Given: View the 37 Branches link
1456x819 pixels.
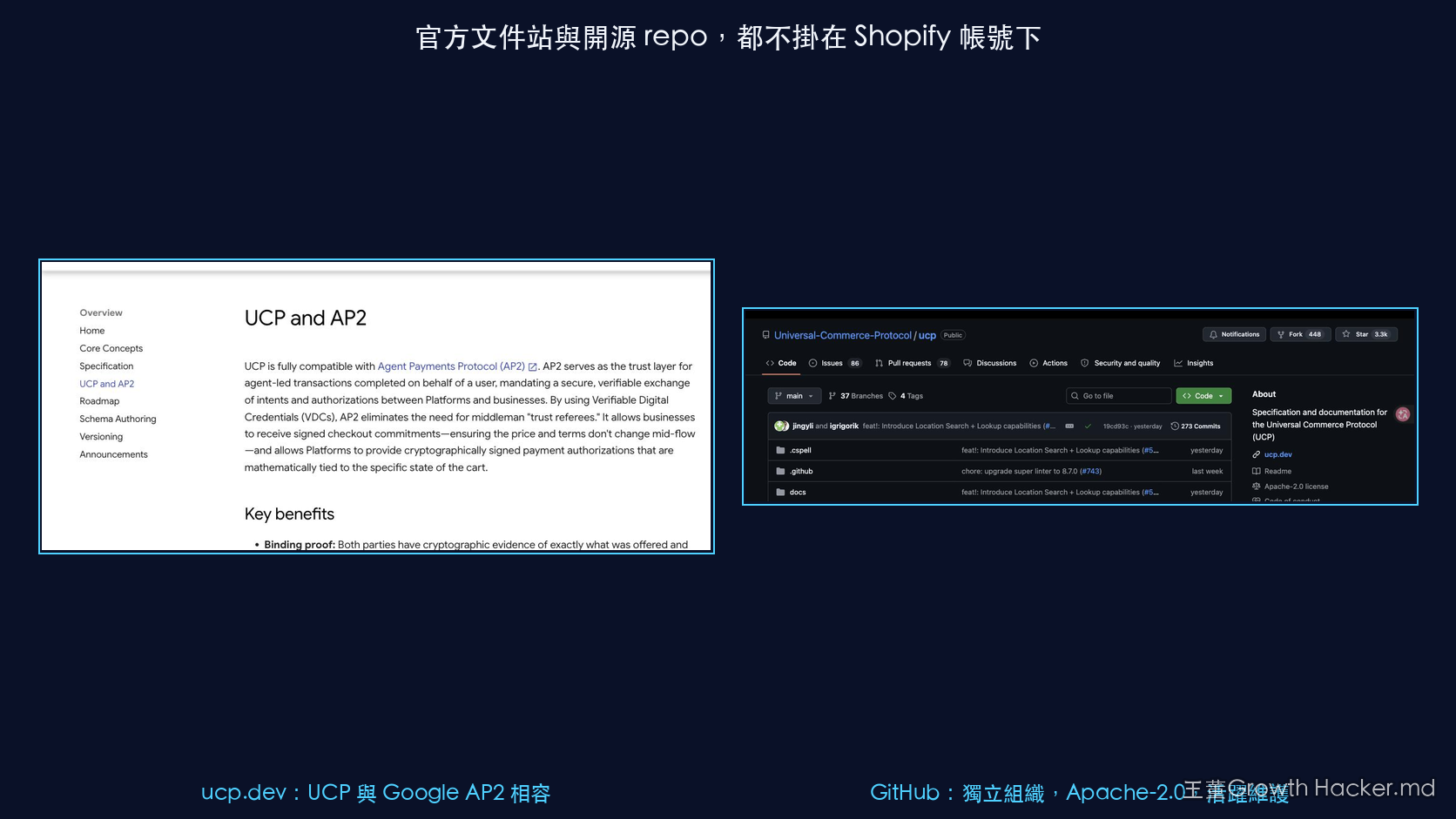Looking at the screenshot, I should (x=855, y=396).
